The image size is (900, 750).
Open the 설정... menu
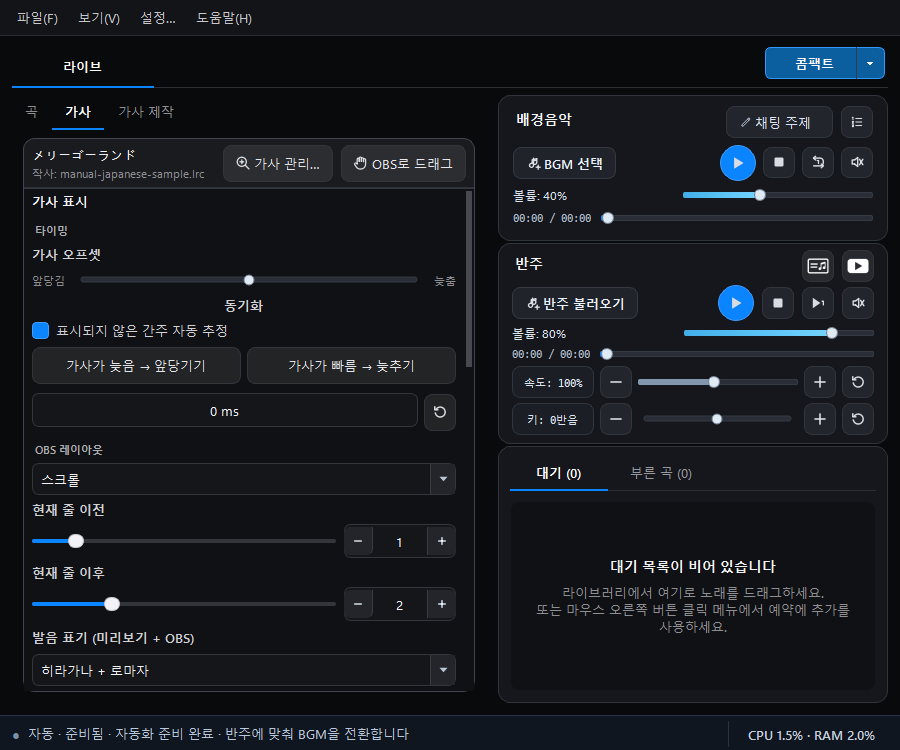click(x=158, y=18)
